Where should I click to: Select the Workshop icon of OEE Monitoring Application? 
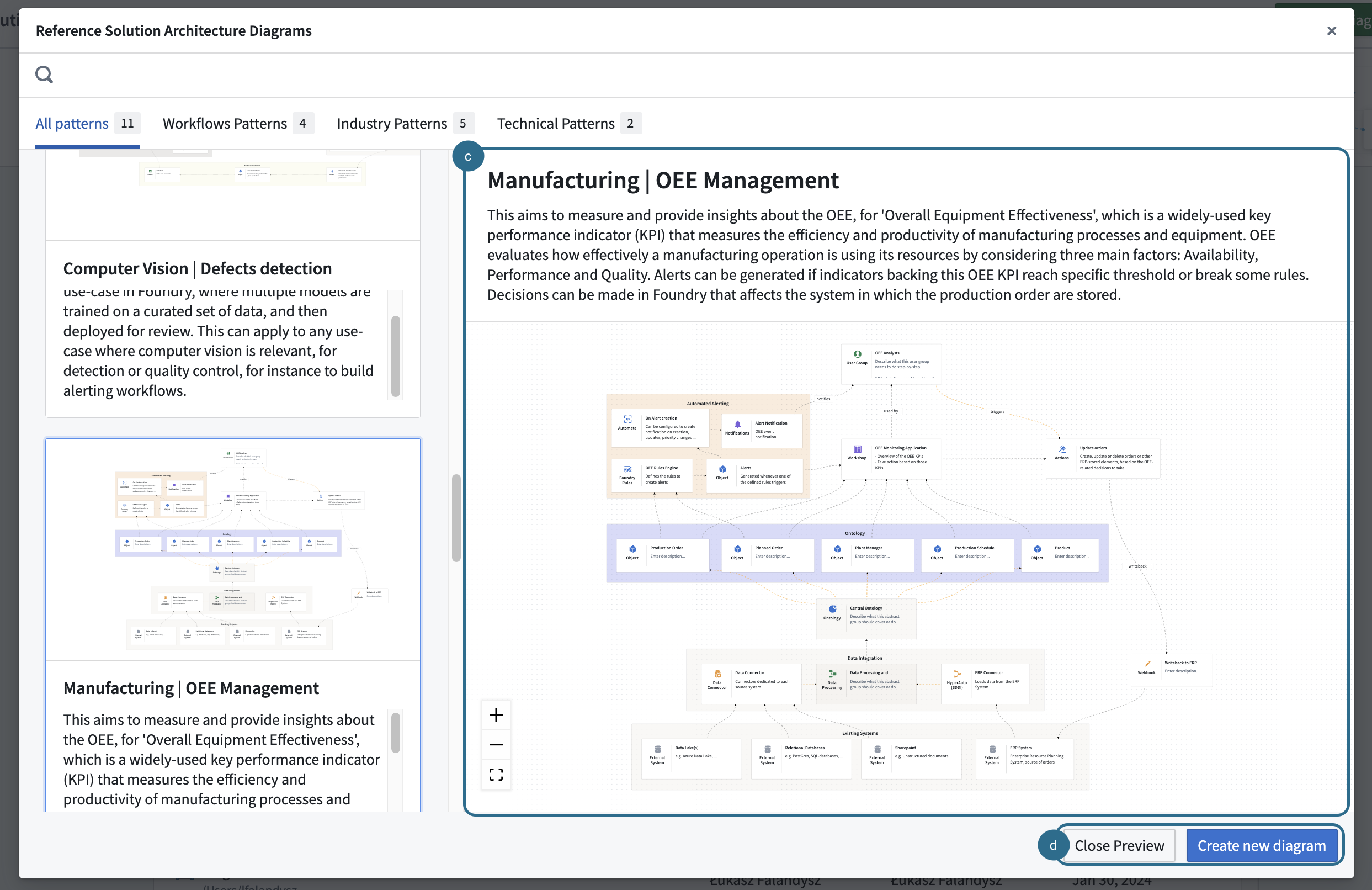tap(857, 449)
